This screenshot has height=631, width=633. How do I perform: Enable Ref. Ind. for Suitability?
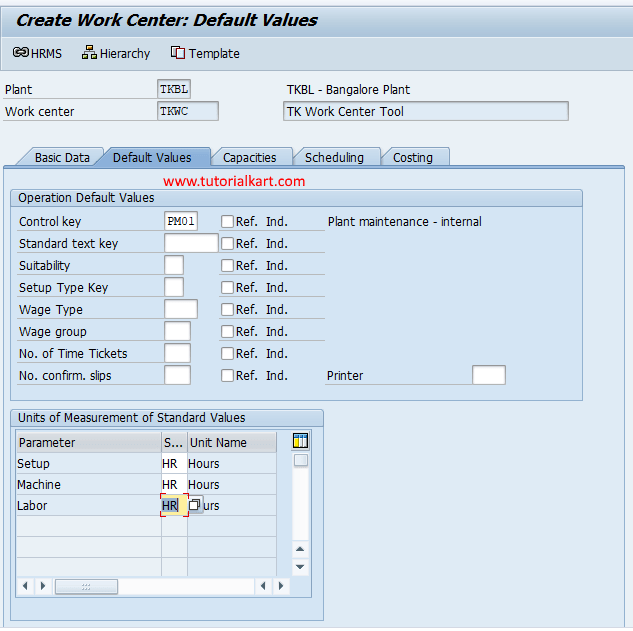(227, 265)
